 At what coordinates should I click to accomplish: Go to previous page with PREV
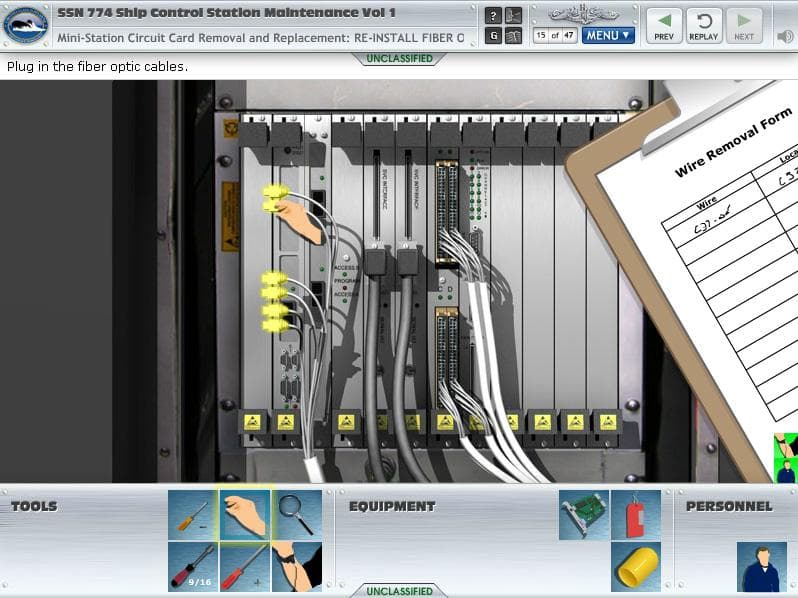664,25
